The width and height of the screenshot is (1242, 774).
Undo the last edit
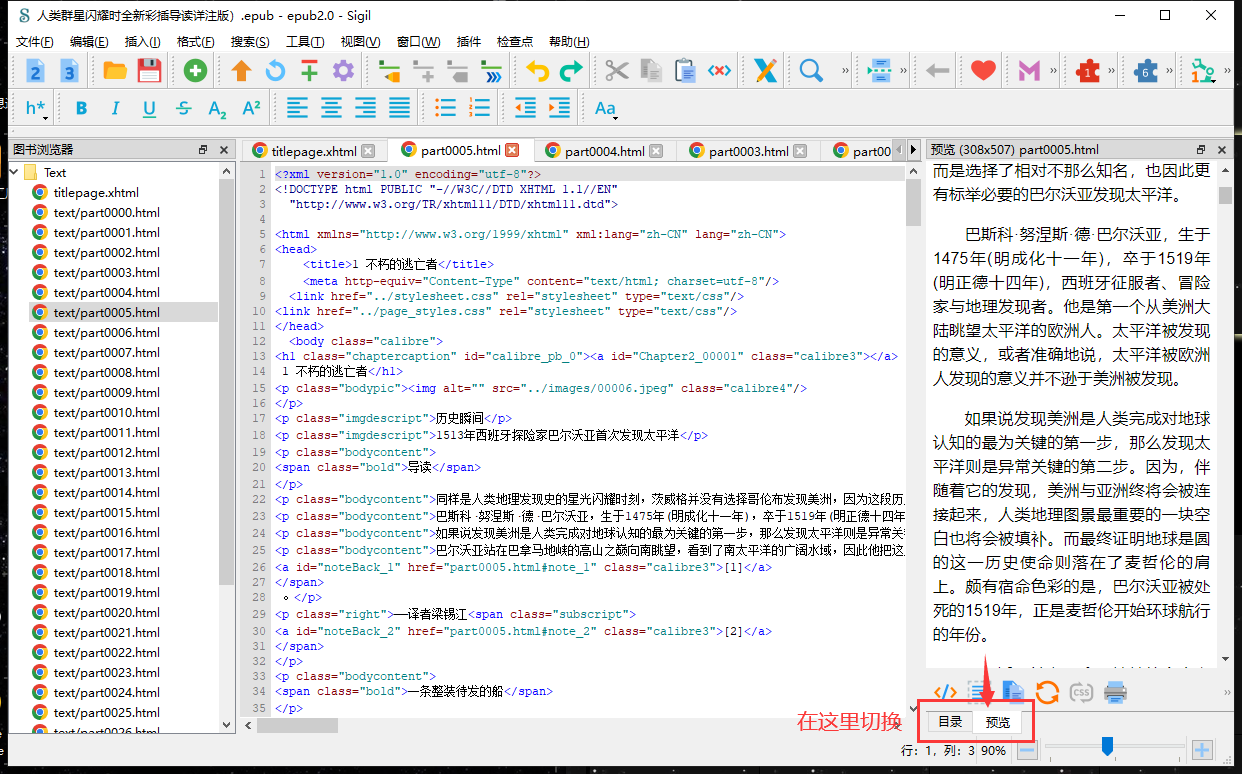click(538, 71)
